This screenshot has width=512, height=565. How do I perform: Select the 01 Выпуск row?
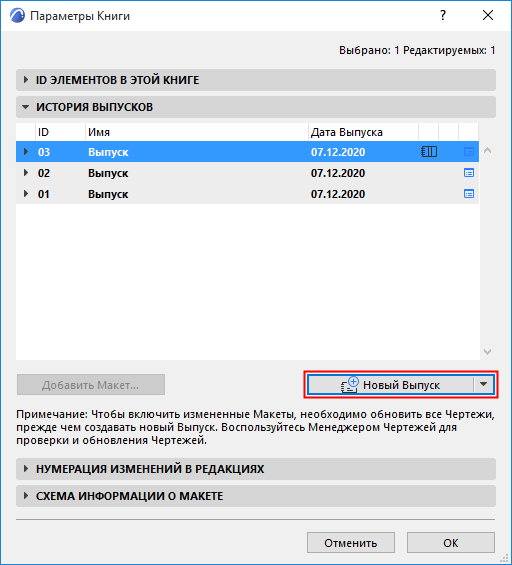(x=247, y=194)
